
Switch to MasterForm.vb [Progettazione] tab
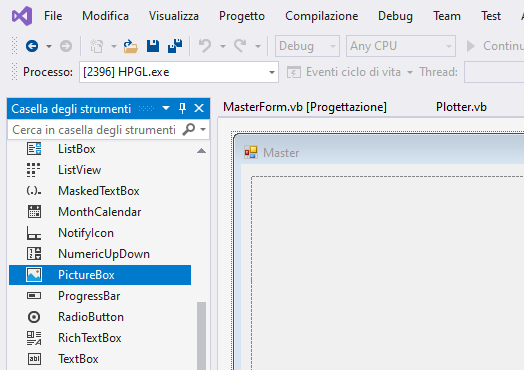point(305,107)
